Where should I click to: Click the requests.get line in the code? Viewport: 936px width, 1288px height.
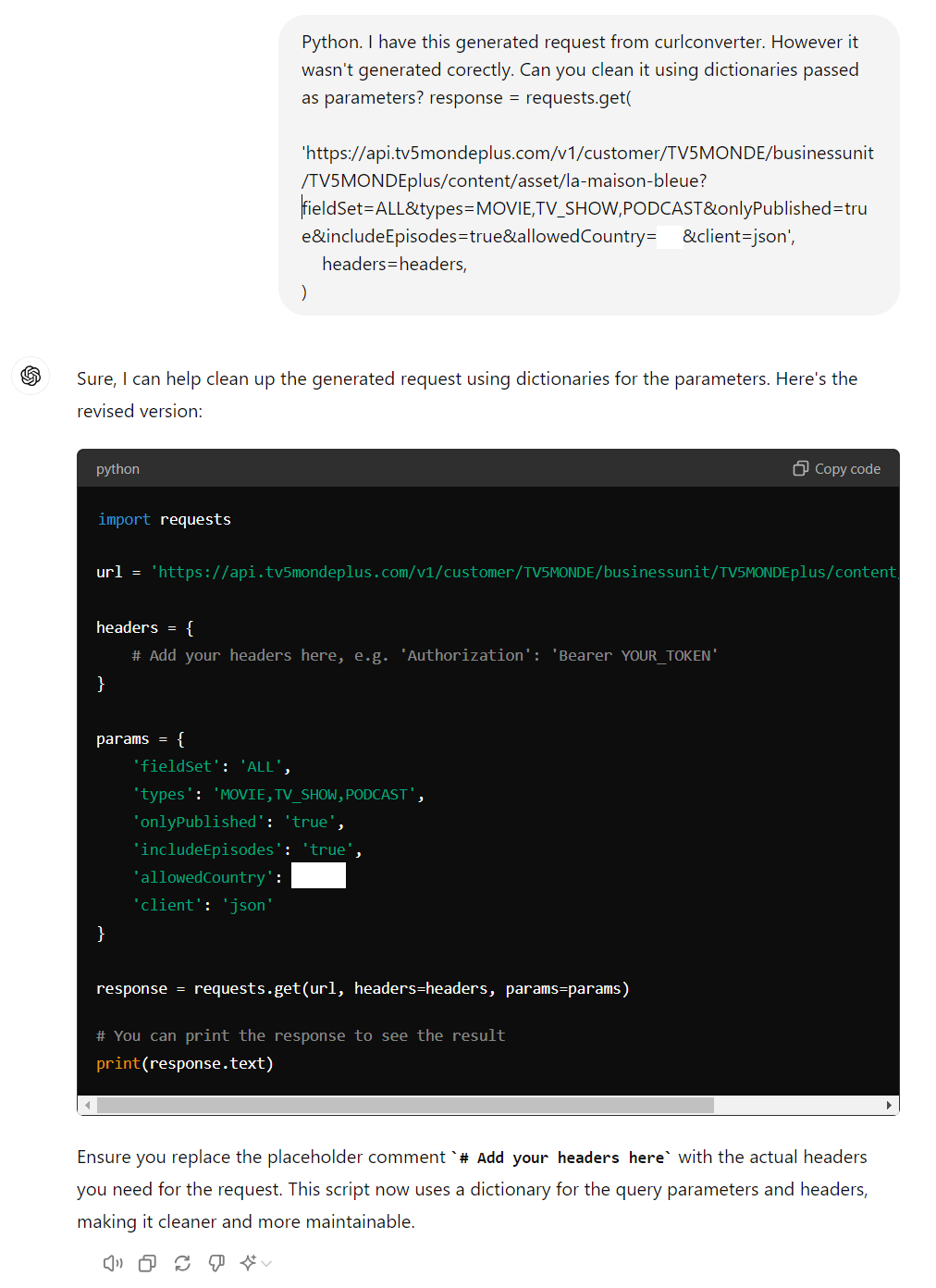(x=363, y=988)
